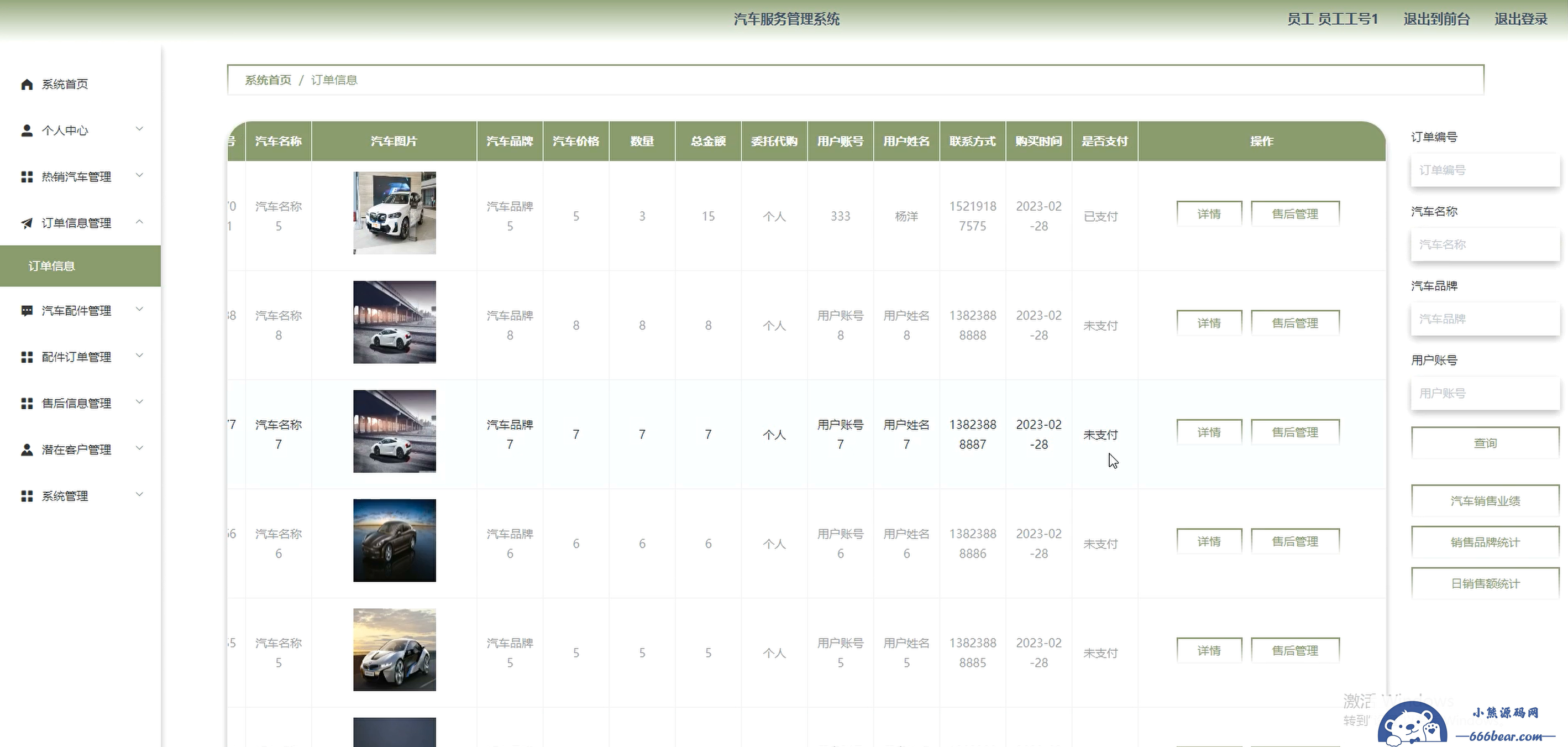Click the grid icon beside 系统管理
Viewport: 1568px width, 747px height.
[27, 495]
